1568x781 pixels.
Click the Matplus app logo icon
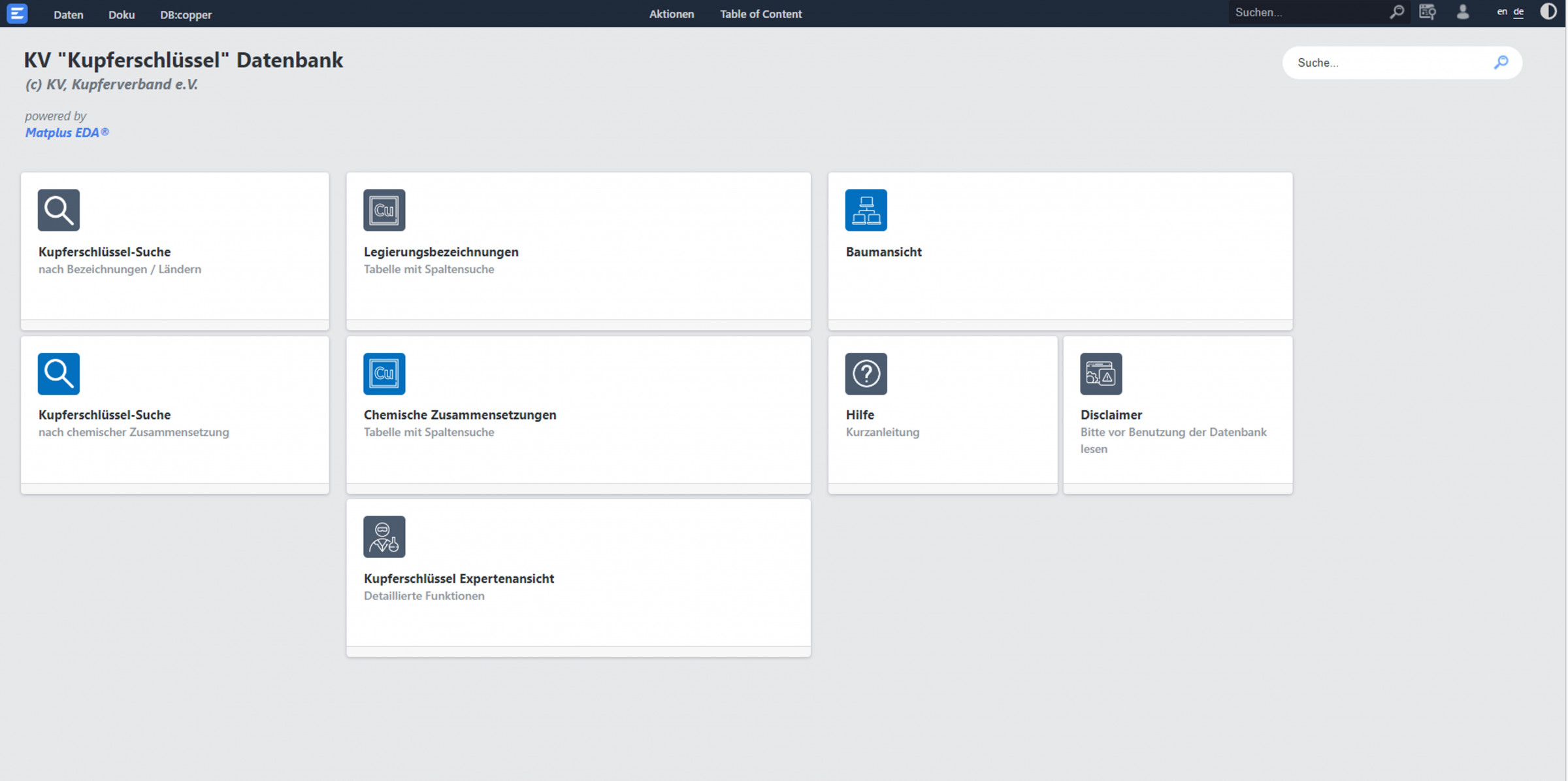point(17,13)
